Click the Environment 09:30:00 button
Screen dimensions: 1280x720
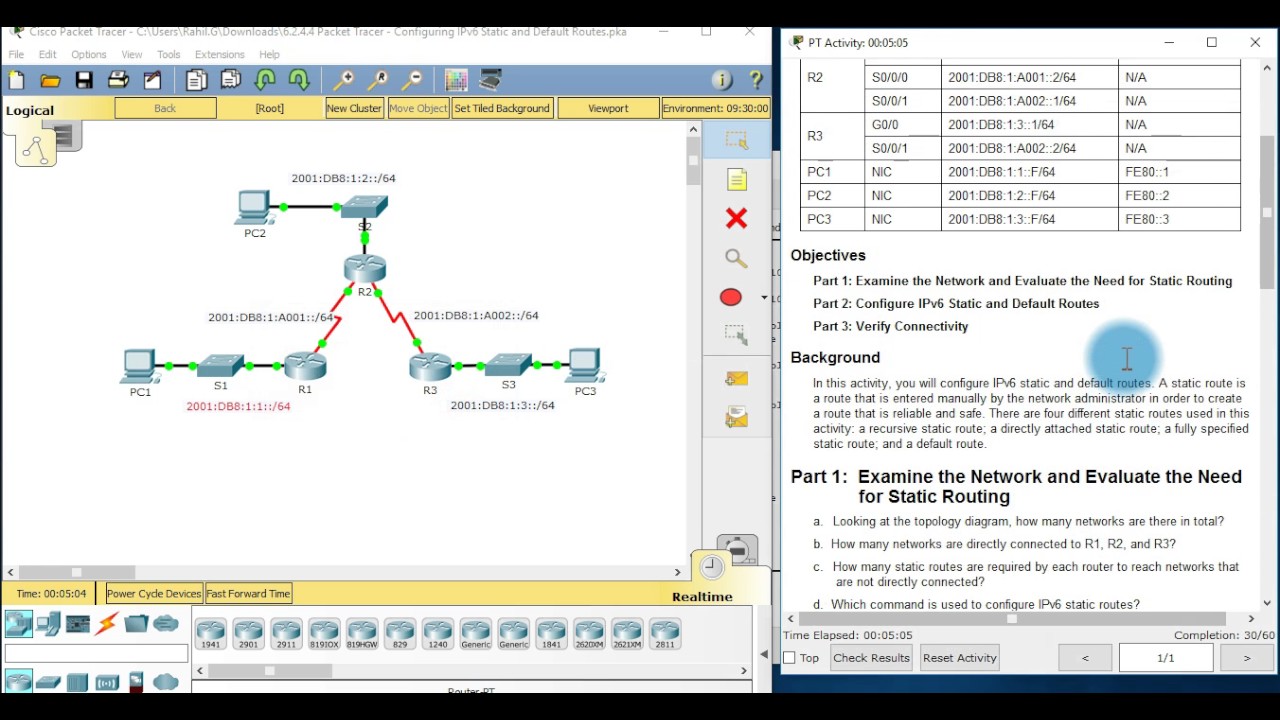coord(716,108)
